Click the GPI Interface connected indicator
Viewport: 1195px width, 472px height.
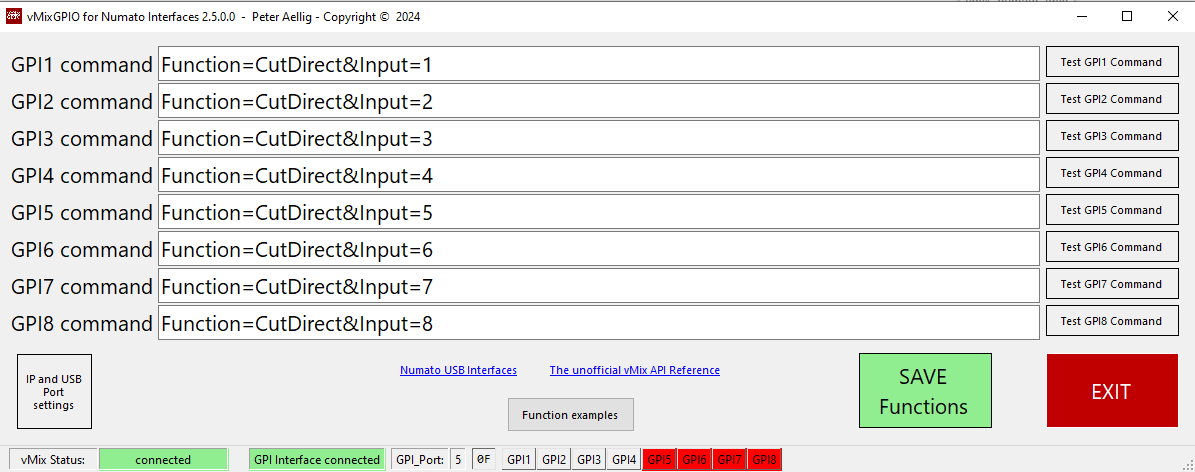click(317, 460)
